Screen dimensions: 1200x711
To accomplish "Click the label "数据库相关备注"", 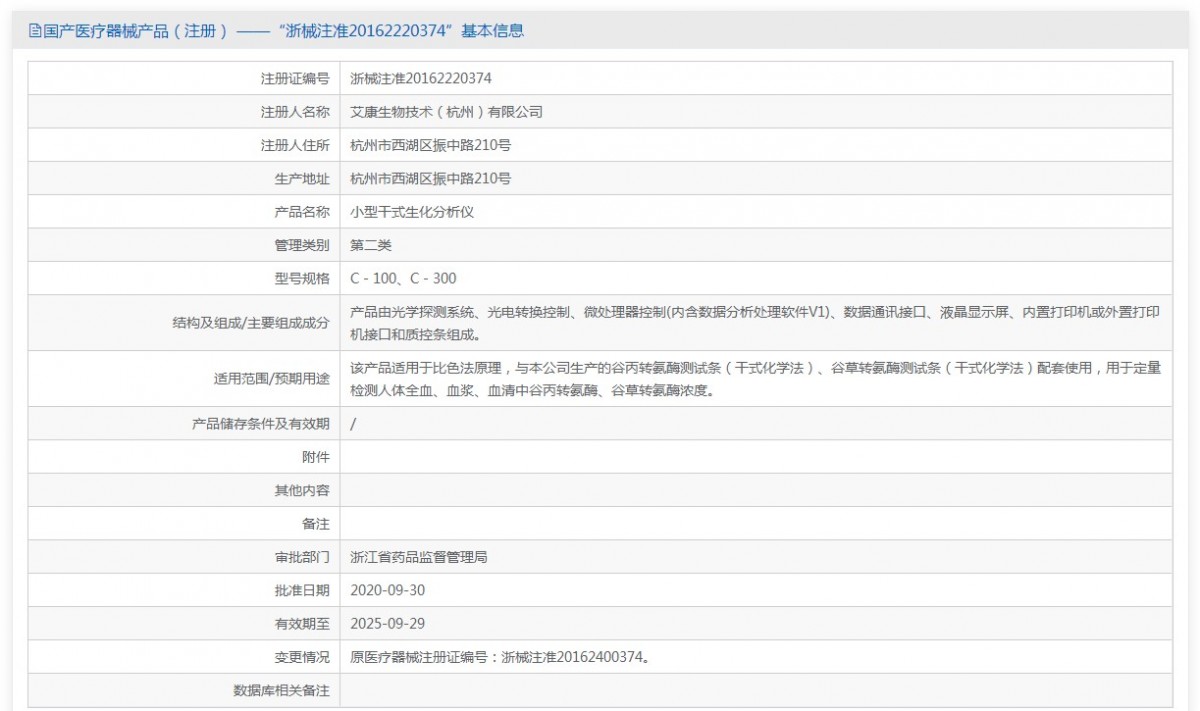I will point(281,691).
